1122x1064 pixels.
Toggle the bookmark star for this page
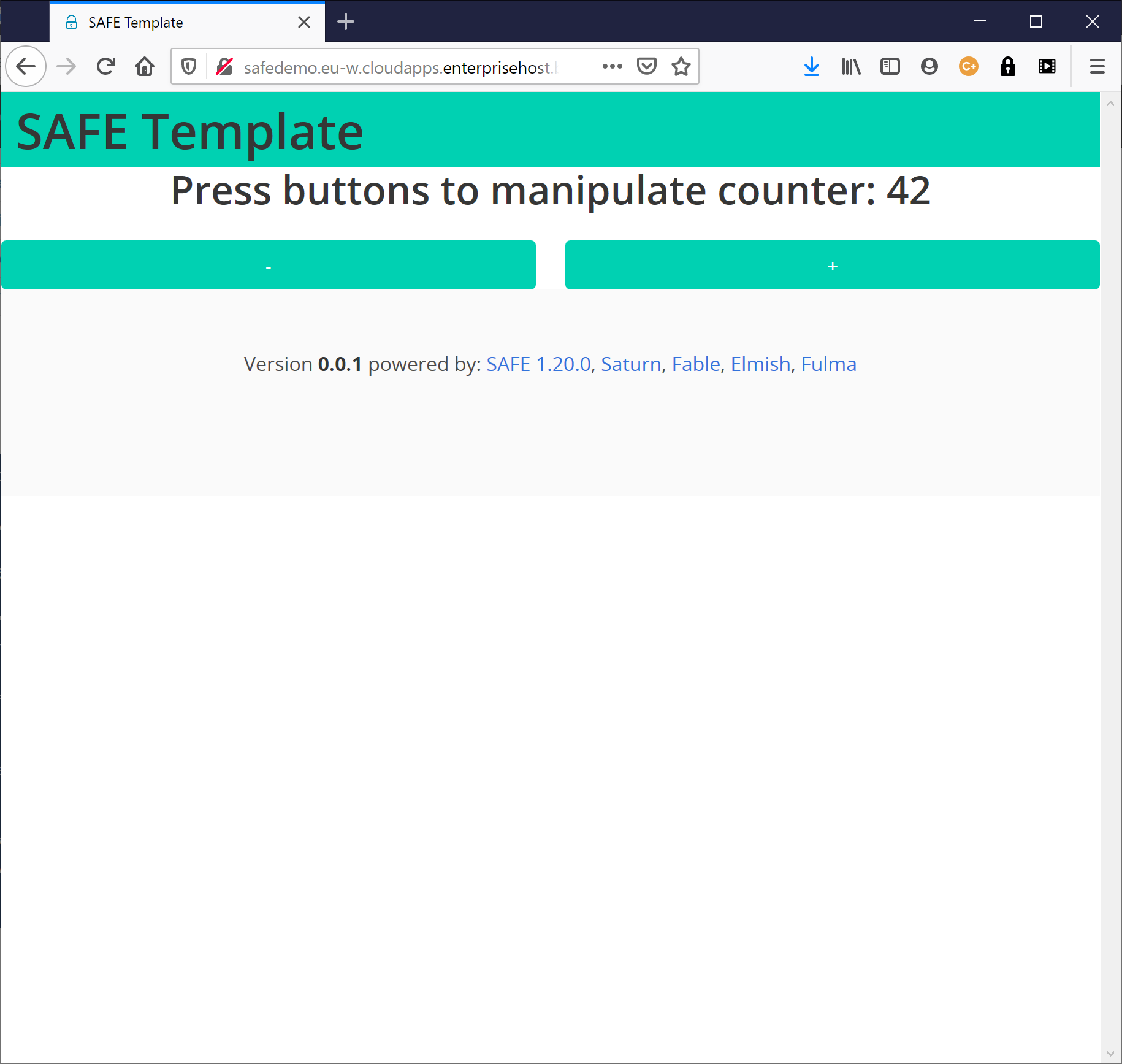coord(681,66)
